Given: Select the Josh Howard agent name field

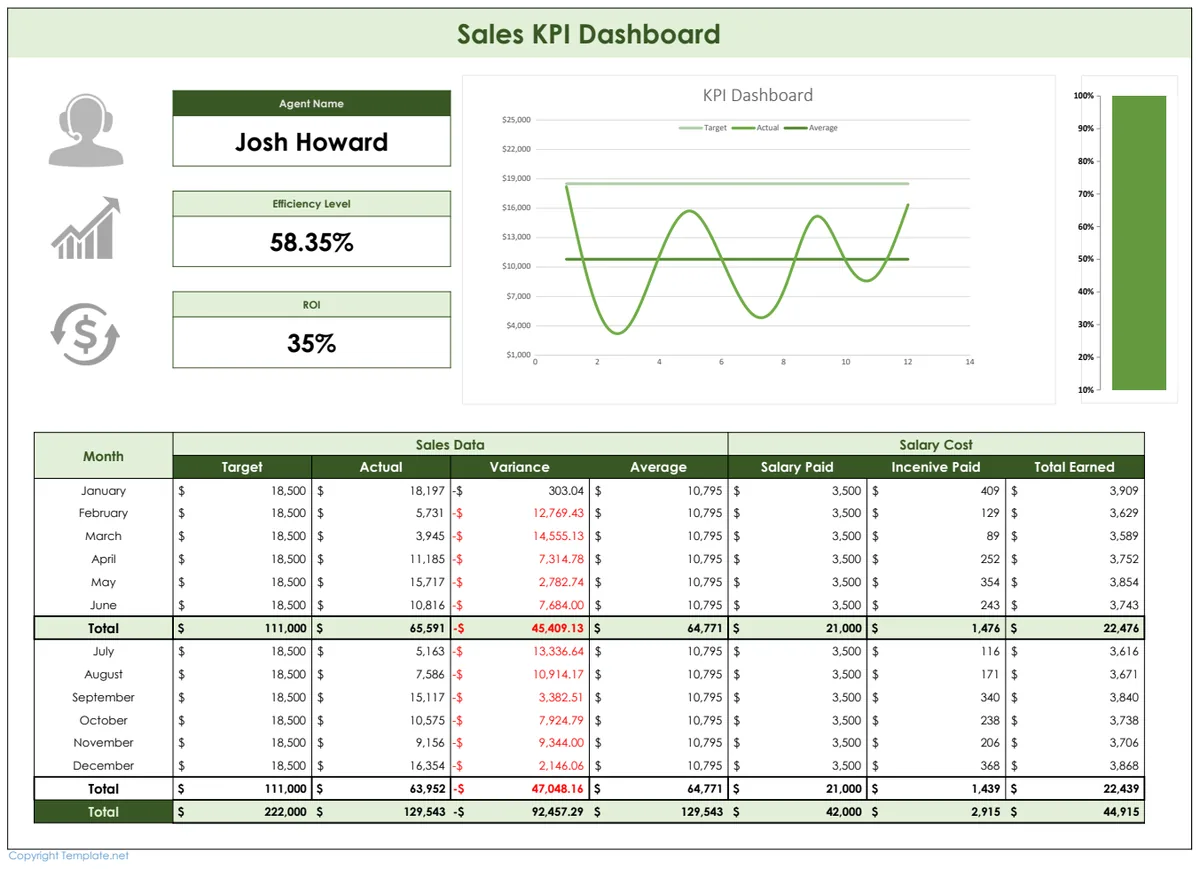Looking at the screenshot, I should click(x=312, y=142).
